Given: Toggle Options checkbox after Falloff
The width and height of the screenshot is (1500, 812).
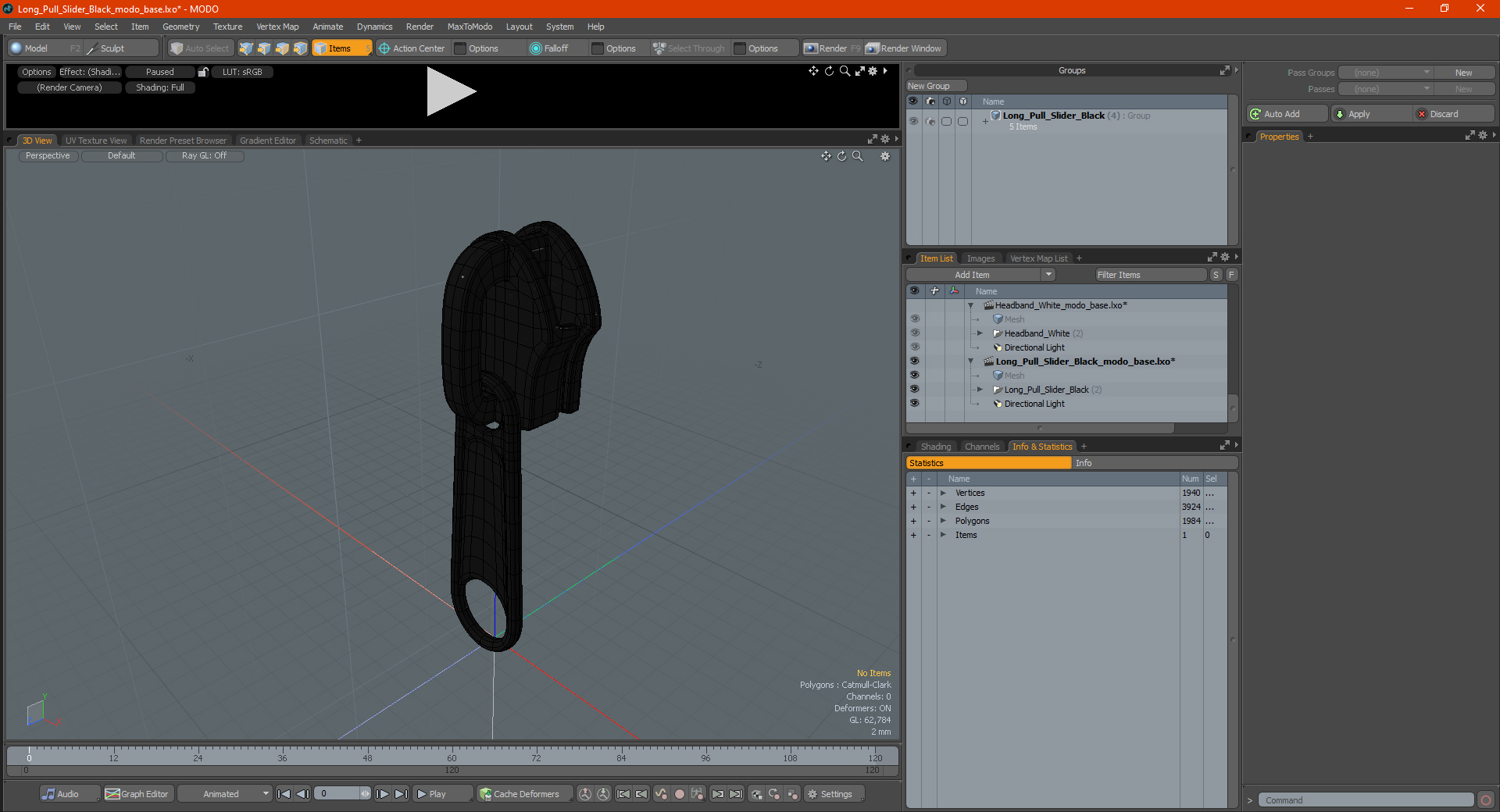Looking at the screenshot, I should point(598,48).
